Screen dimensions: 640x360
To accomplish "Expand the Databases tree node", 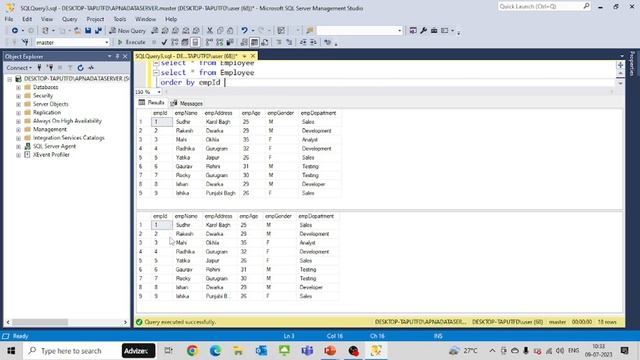I will tap(18, 87).
